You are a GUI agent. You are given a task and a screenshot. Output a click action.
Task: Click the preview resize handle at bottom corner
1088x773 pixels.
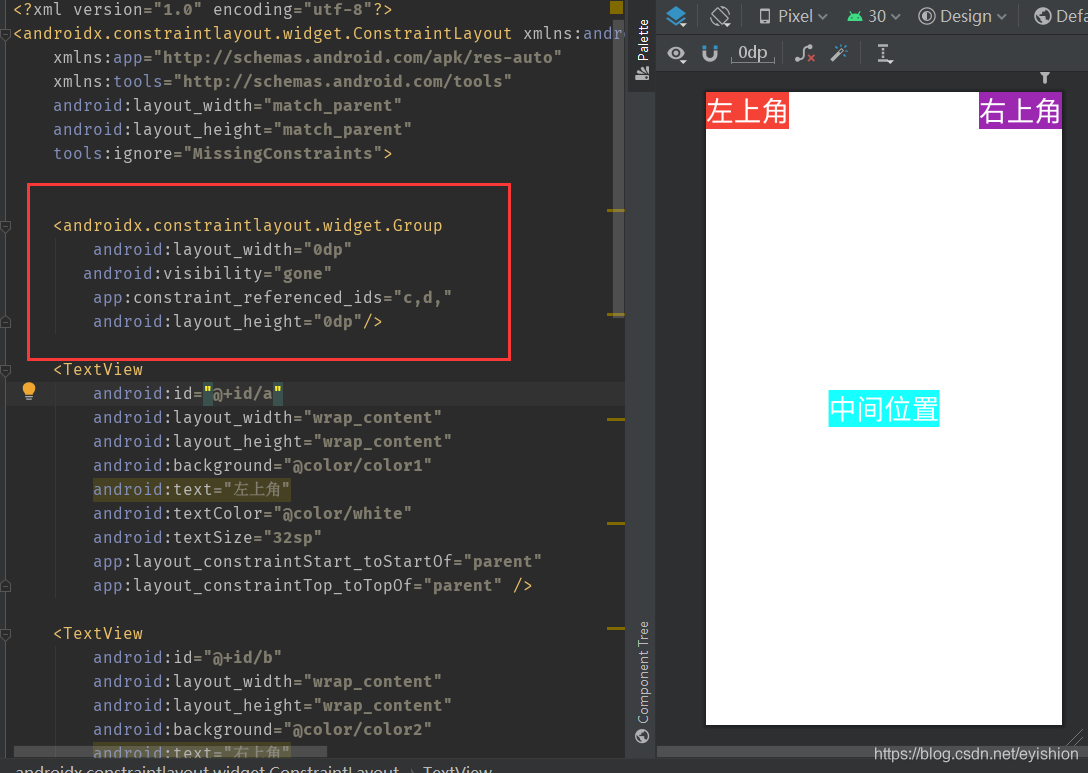(x=1073, y=737)
